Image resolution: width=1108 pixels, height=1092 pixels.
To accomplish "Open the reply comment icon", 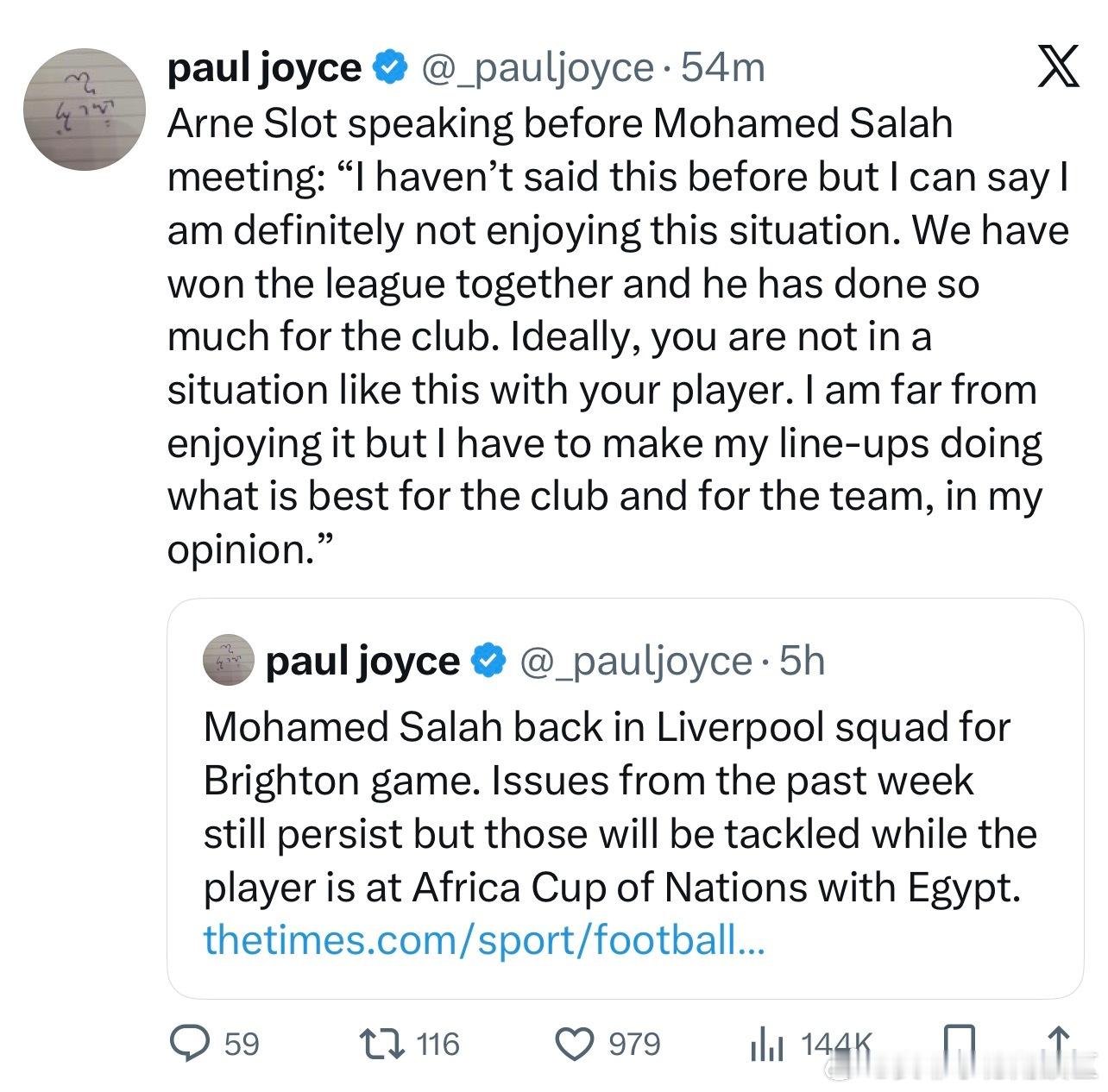I will click(x=191, y=1043).
